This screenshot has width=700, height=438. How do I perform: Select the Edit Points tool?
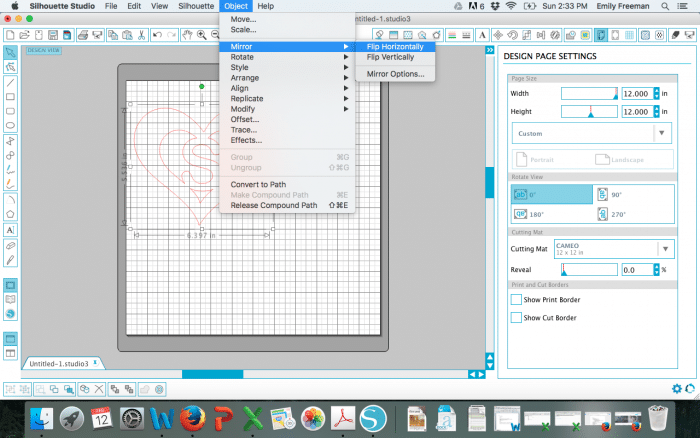click(x=10, y=67)
